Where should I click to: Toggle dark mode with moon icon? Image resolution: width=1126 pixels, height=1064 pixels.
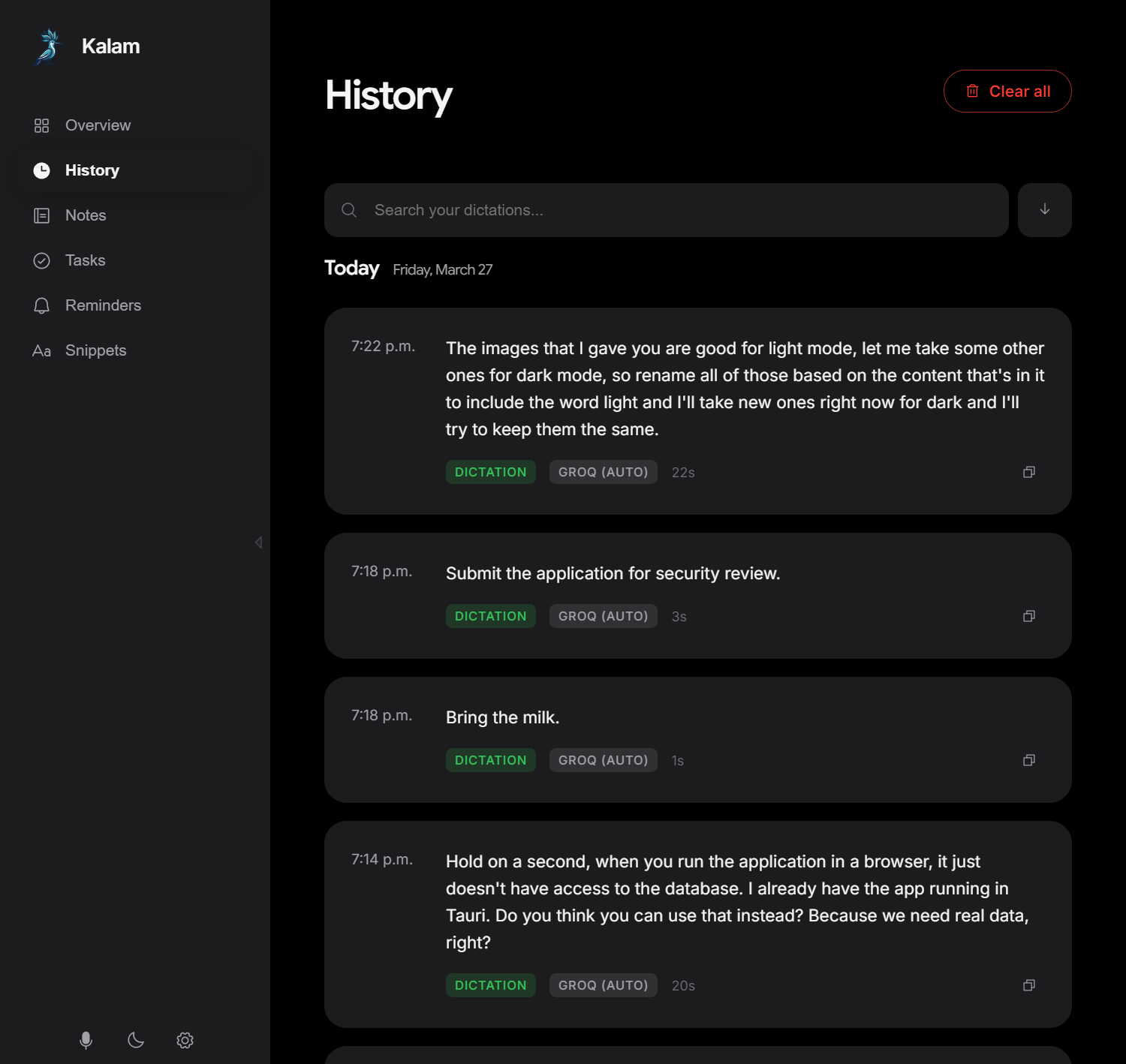[136, 1040]
